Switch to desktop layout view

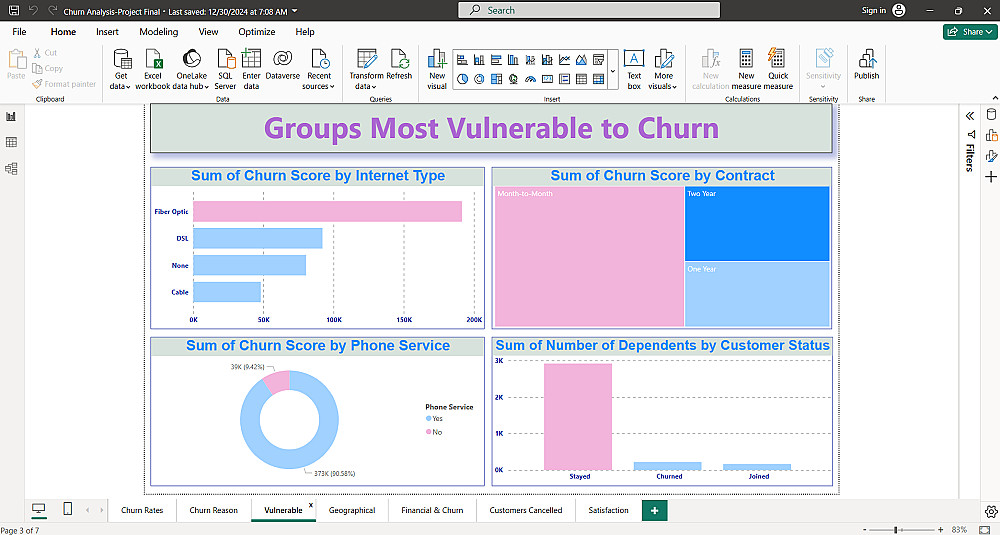point(39,508)
